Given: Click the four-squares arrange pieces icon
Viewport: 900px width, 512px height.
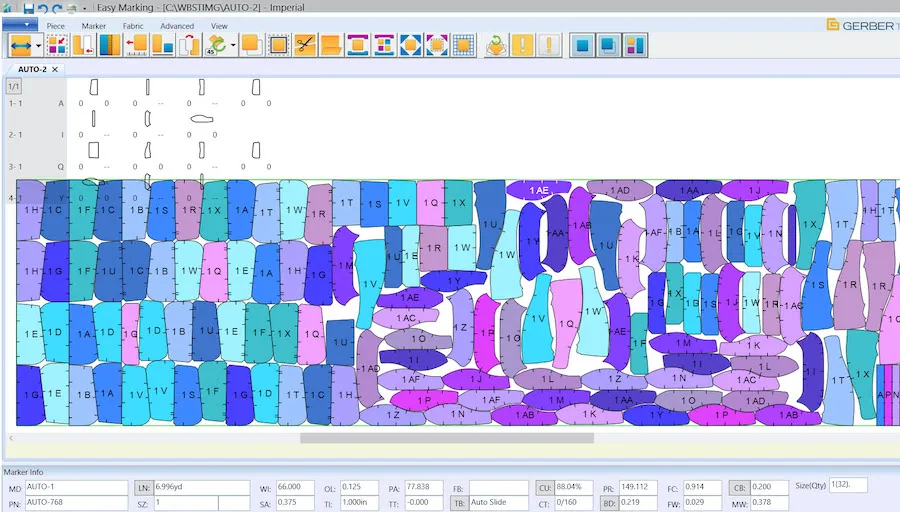Looking at the screenshot, I should click(x=57, y=45).
